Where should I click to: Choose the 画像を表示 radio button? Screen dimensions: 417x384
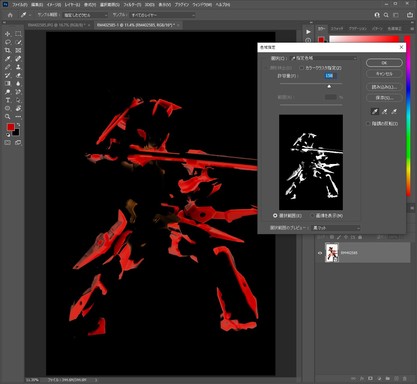[312, 216]
